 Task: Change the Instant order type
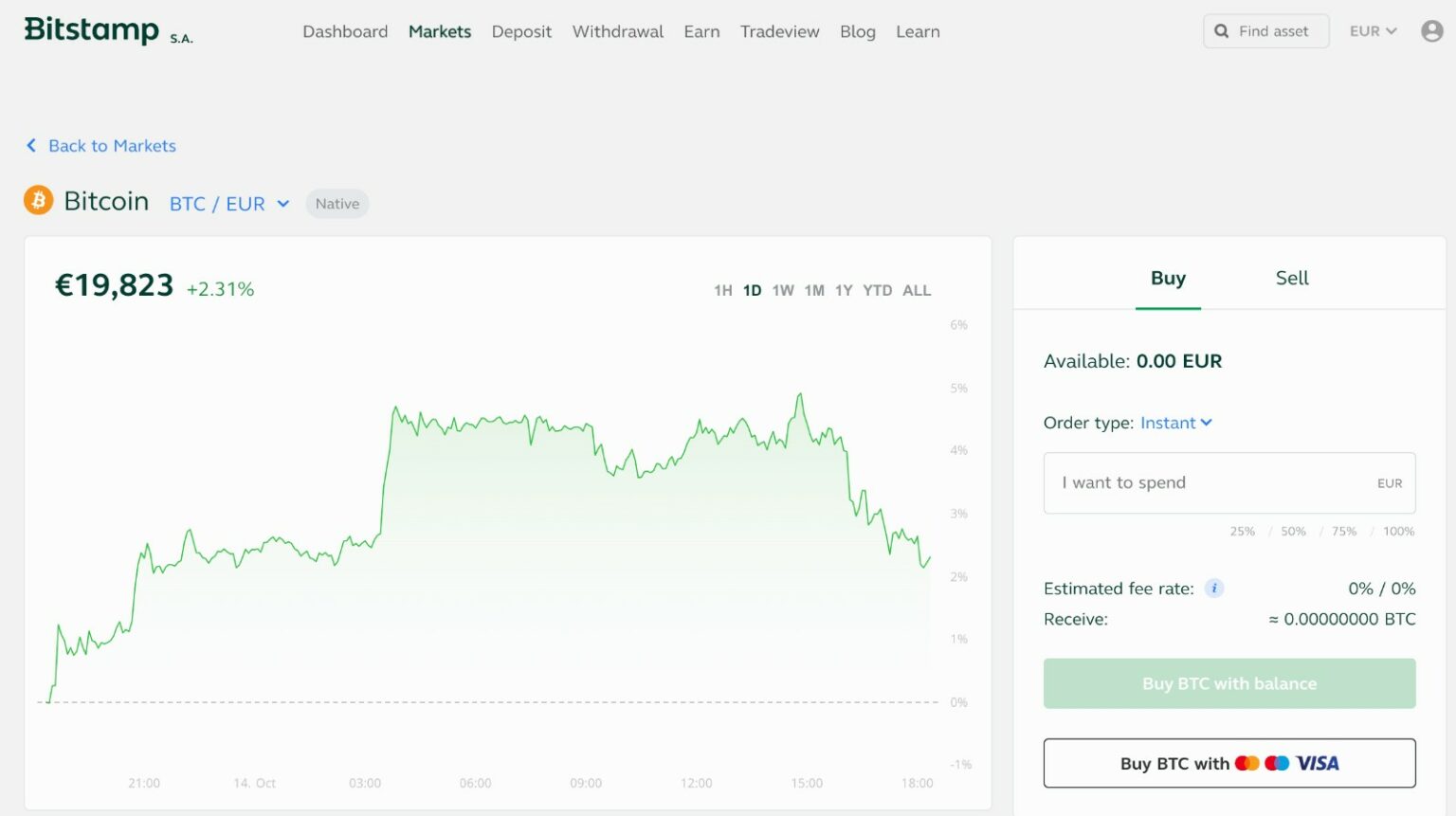1175,423
